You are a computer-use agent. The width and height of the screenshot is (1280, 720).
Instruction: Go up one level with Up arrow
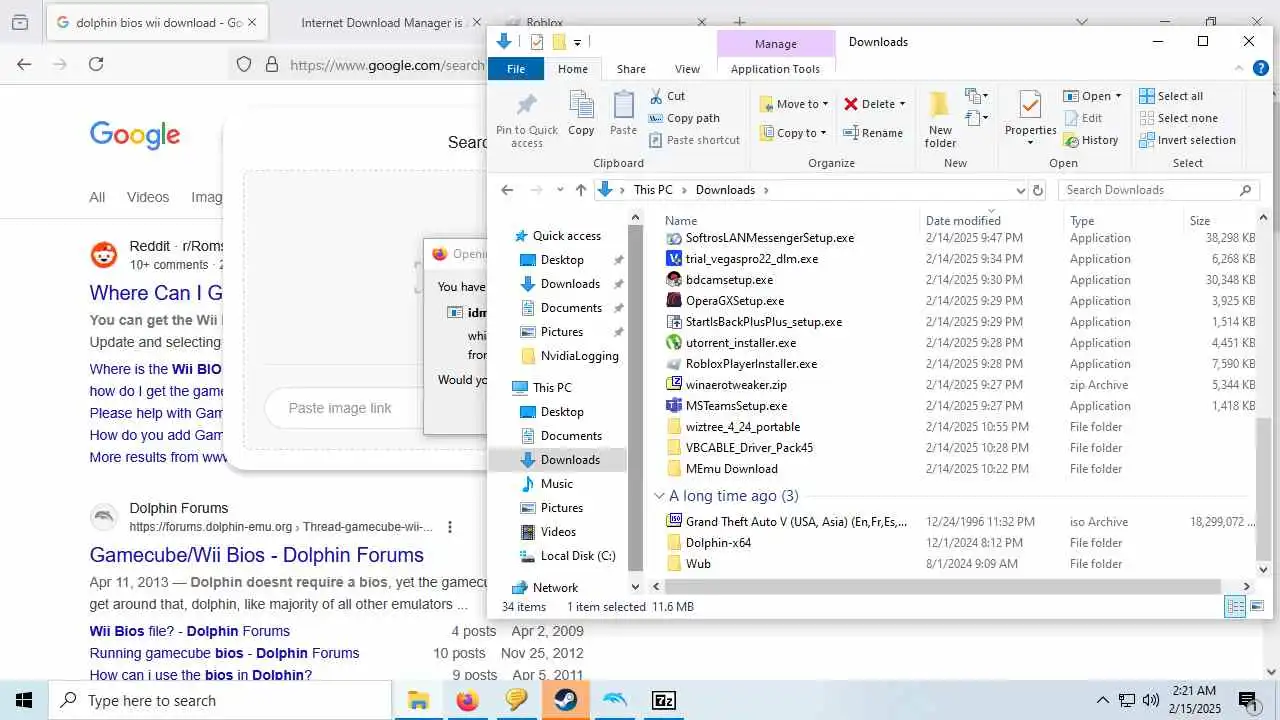click(581, 190)
